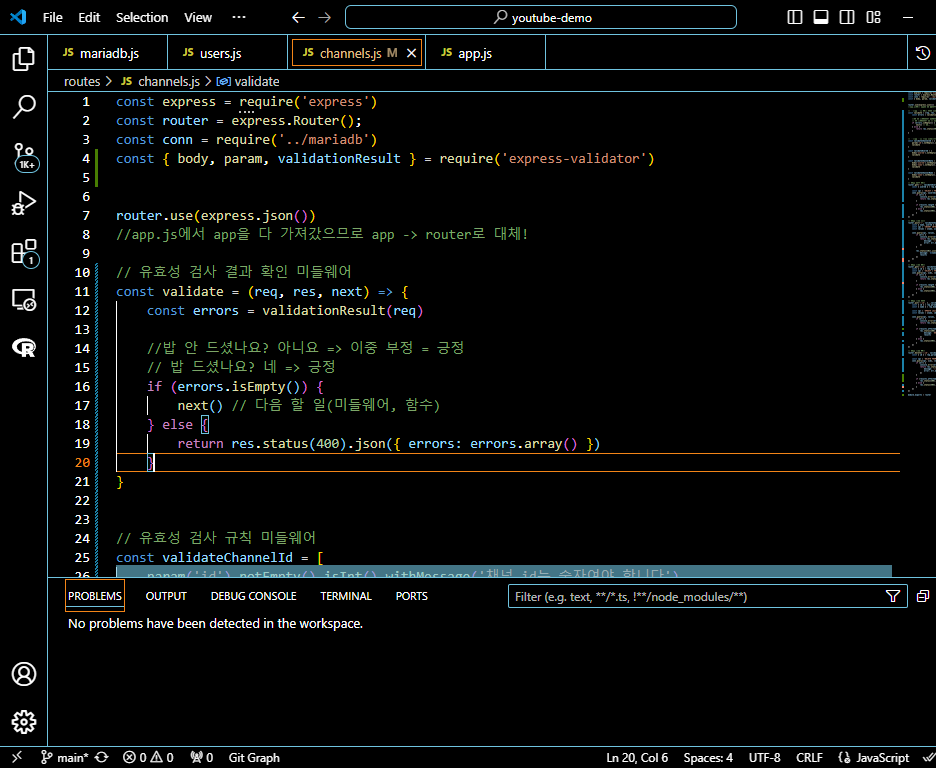Screen dimensions: 936x768
Task: Minimize the VS Code window
Action: click(908, 17)
